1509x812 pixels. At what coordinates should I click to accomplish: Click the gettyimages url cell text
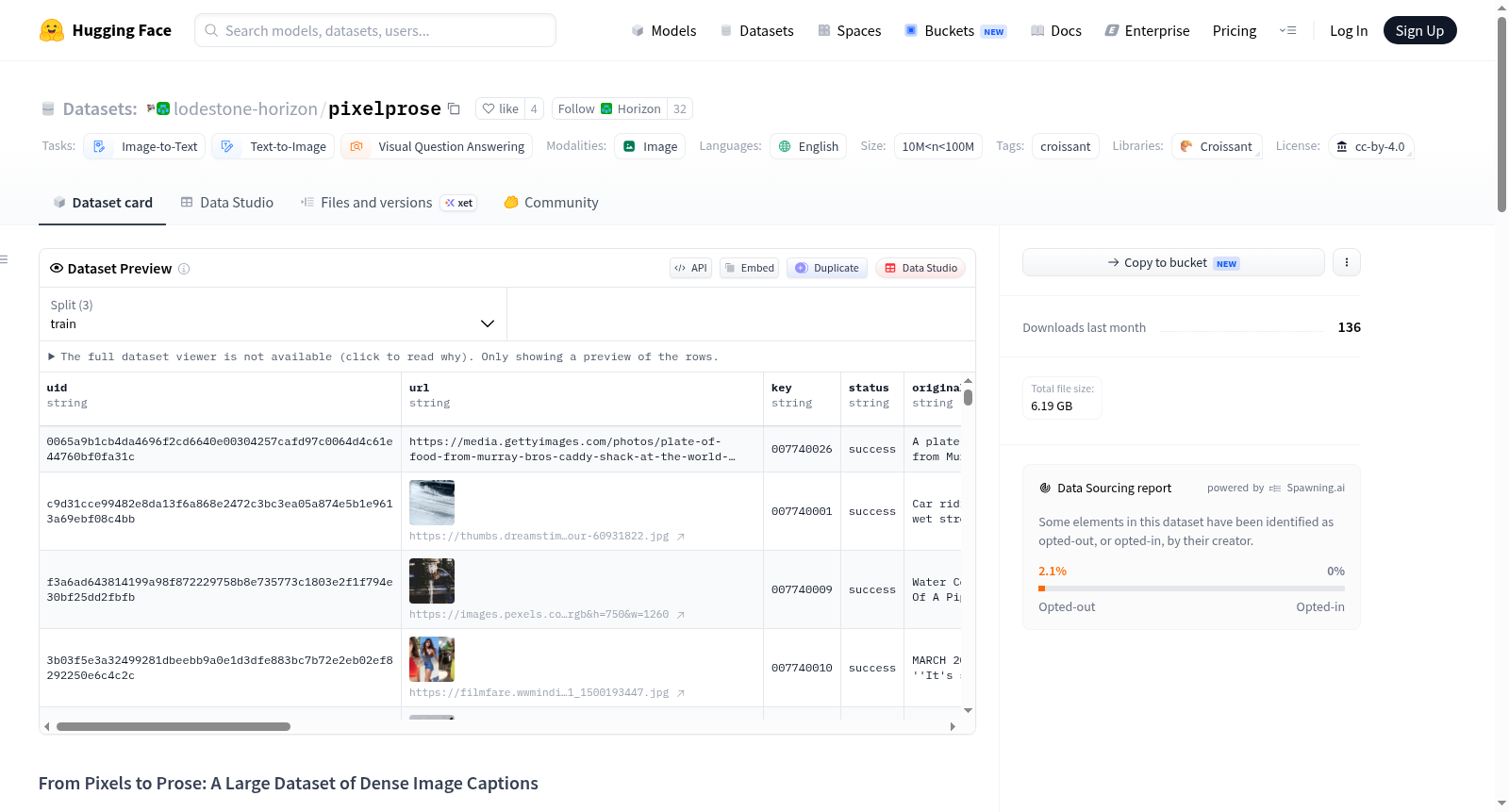pyautogui.click(x=572, y=449)
